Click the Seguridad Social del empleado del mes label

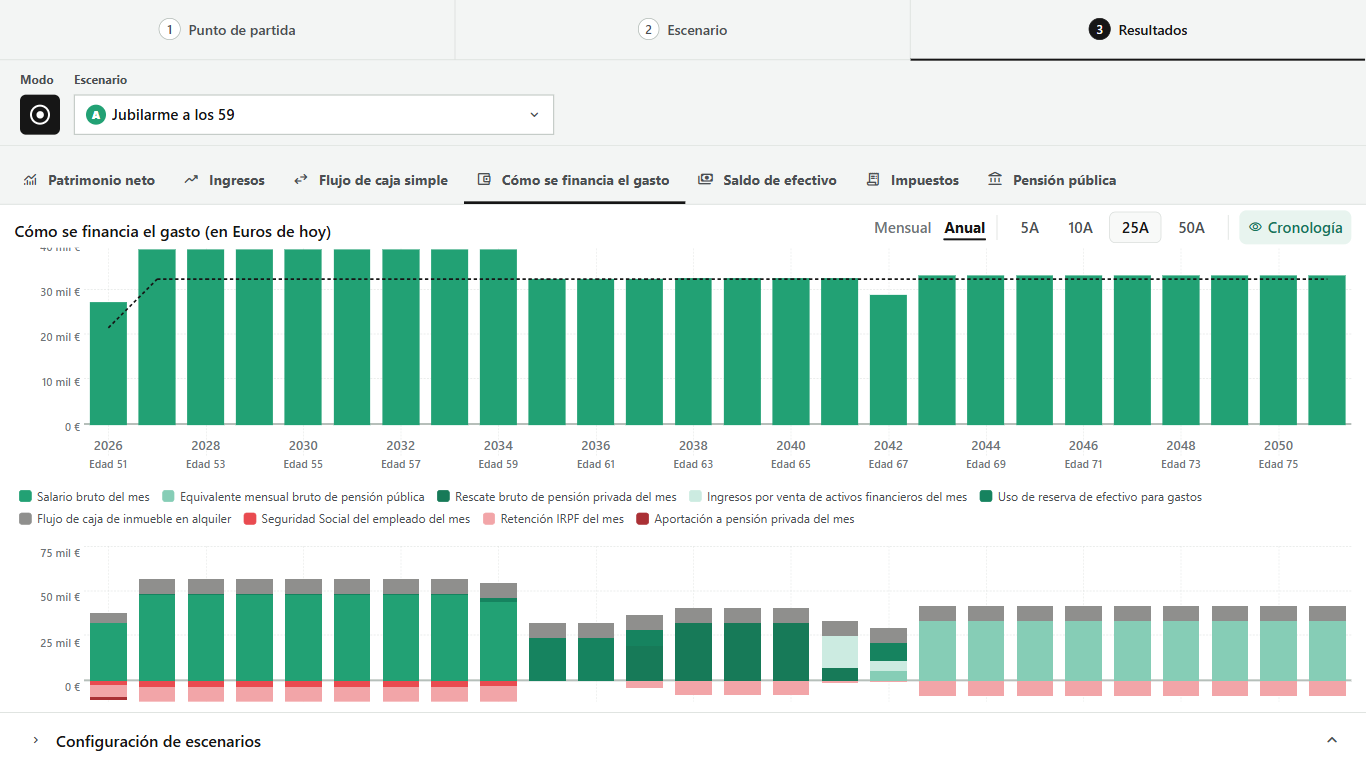[367, 519]
